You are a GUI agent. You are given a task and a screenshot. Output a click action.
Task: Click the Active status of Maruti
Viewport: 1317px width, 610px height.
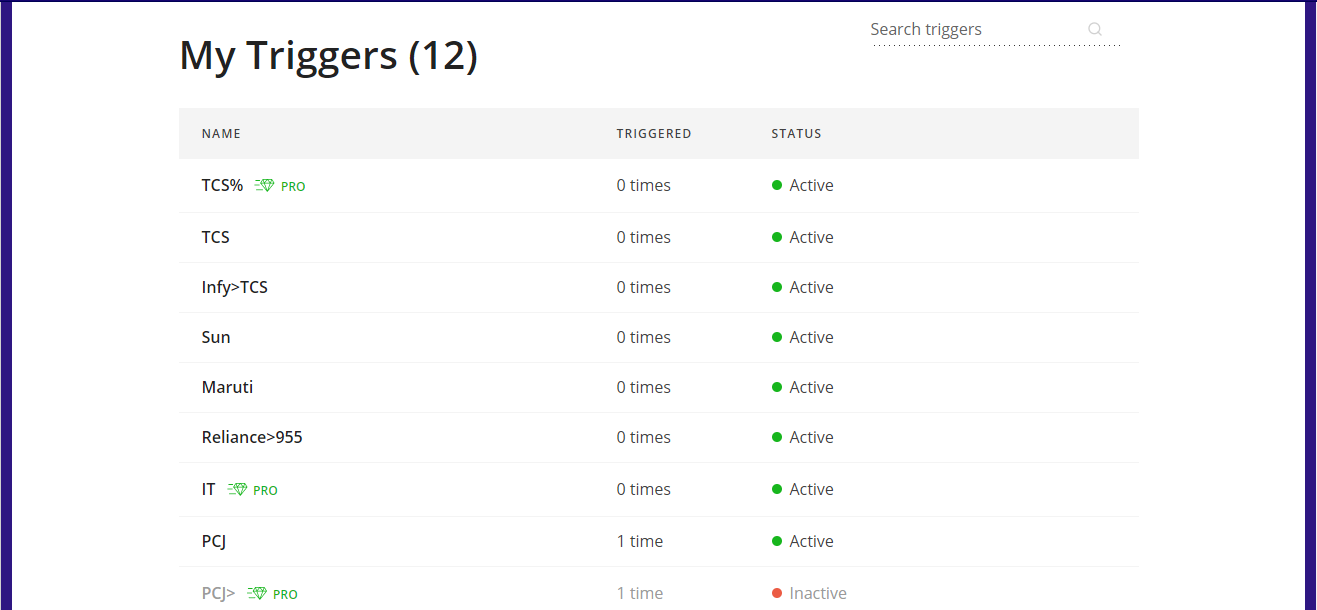coord(811,387)
